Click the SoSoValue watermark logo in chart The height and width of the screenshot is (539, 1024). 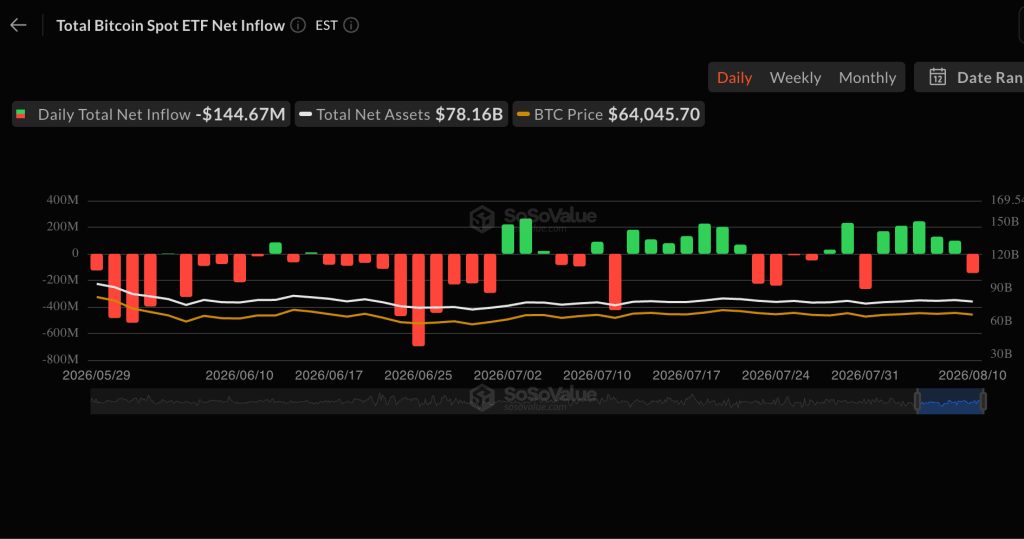tap(483, 219)
